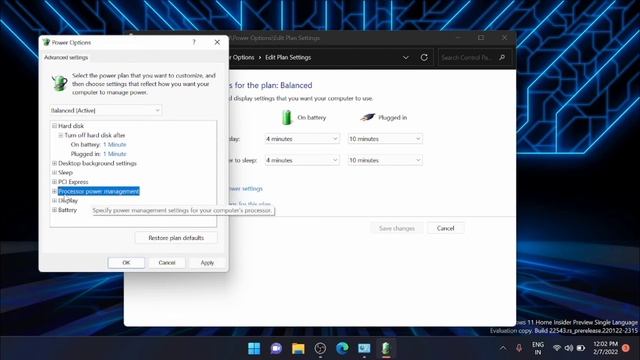Viewport: 640px width, 360px height.
Task: Click the microphone tray icon
Action: point(519,348)
